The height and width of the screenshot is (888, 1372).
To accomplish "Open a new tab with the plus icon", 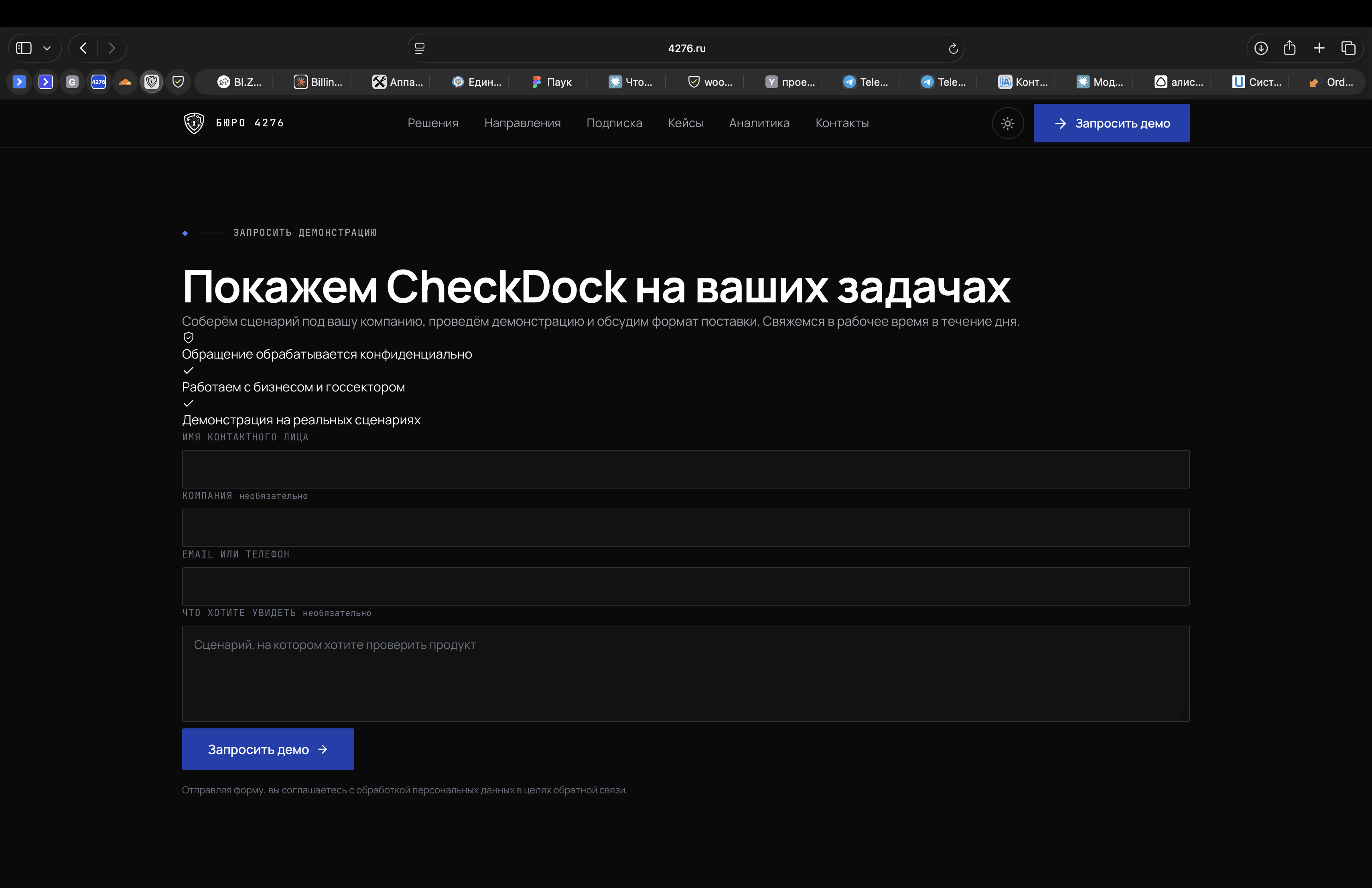I will tap(1319, 49).
